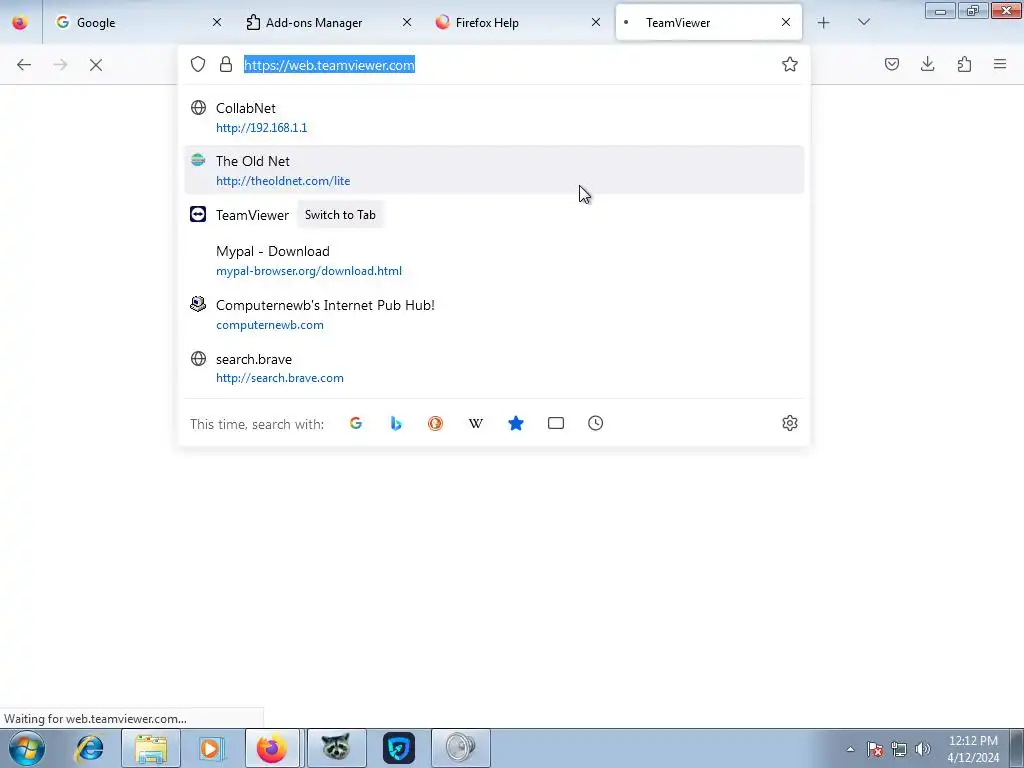Close the Firefox Help tab
The height and width of the screenshot is (768, 1024).
tap(596, 22)
